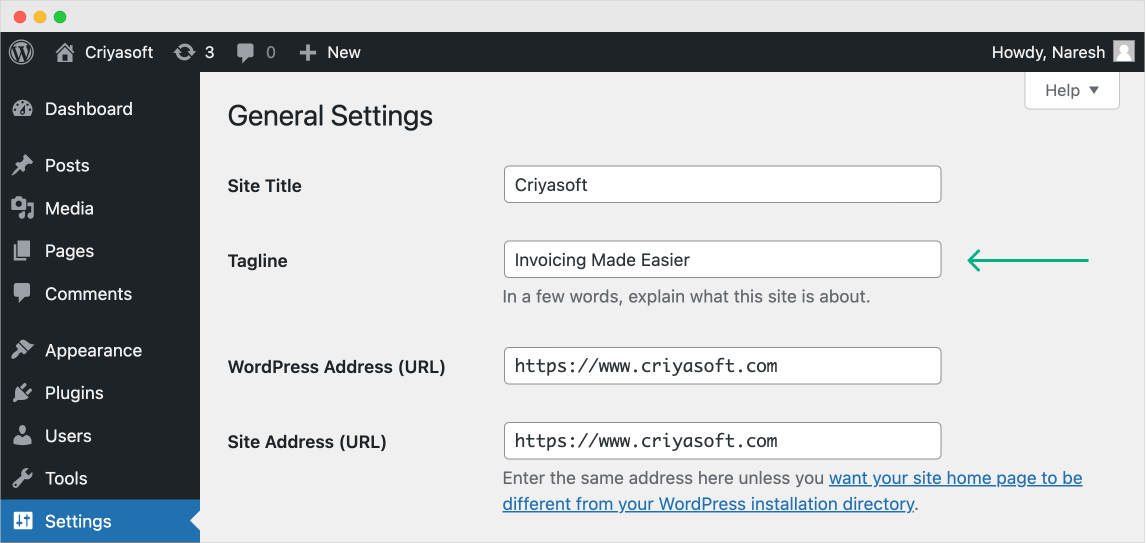
Task: Open the WordPress logo menu
Action: 21,53
